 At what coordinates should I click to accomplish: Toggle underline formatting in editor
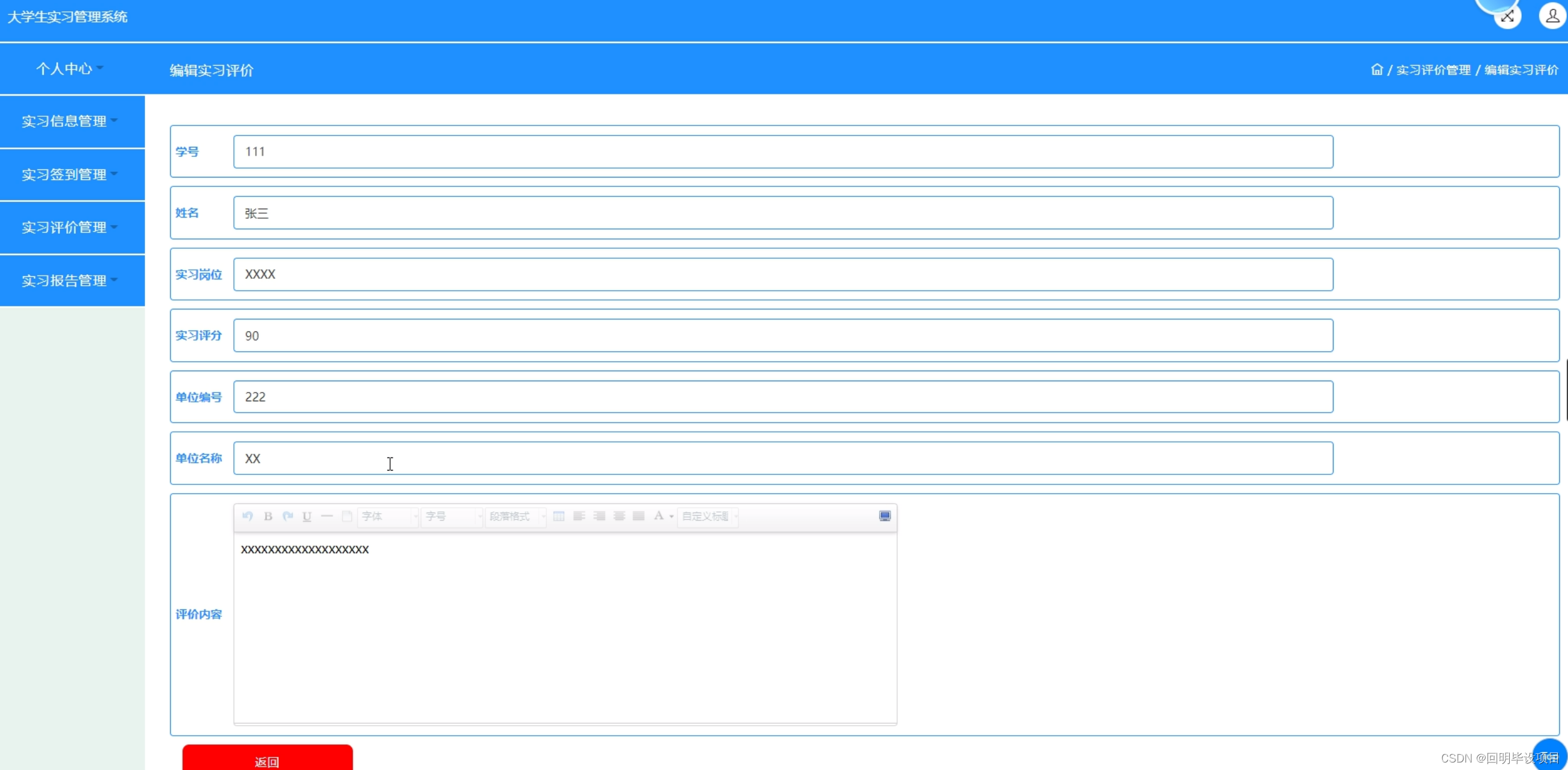coord(307,516)
